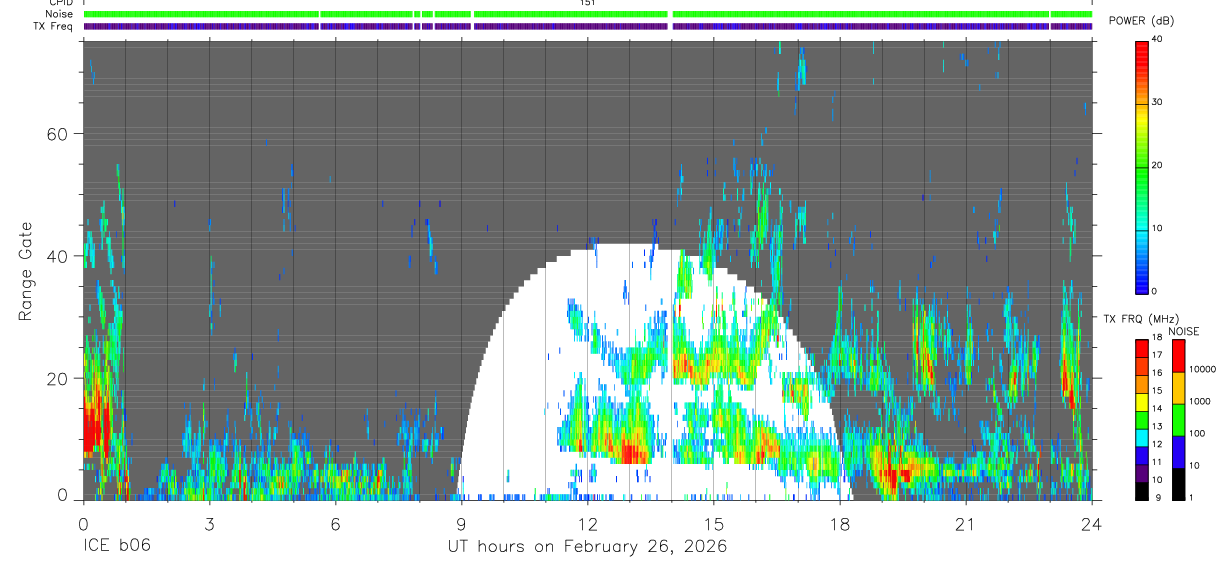Click the 10000 value on the NOISE scale
The image size is (1228, 567).
click(1203, 369)
